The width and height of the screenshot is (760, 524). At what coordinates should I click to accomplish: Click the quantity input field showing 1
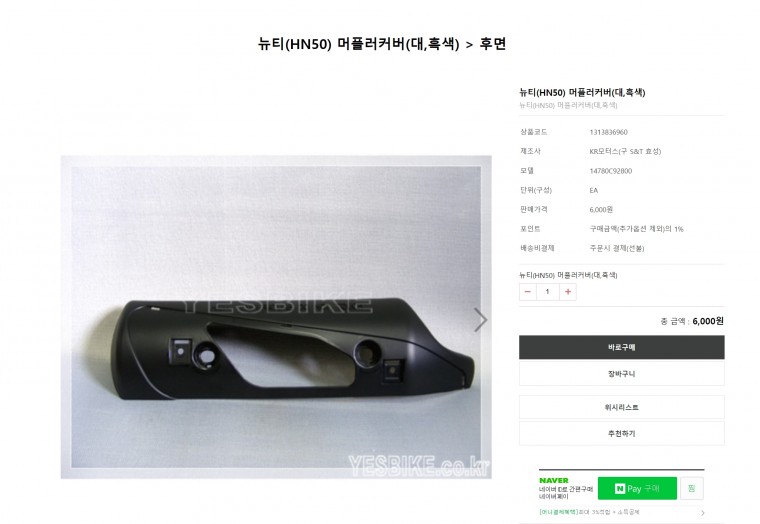(548, 292)
